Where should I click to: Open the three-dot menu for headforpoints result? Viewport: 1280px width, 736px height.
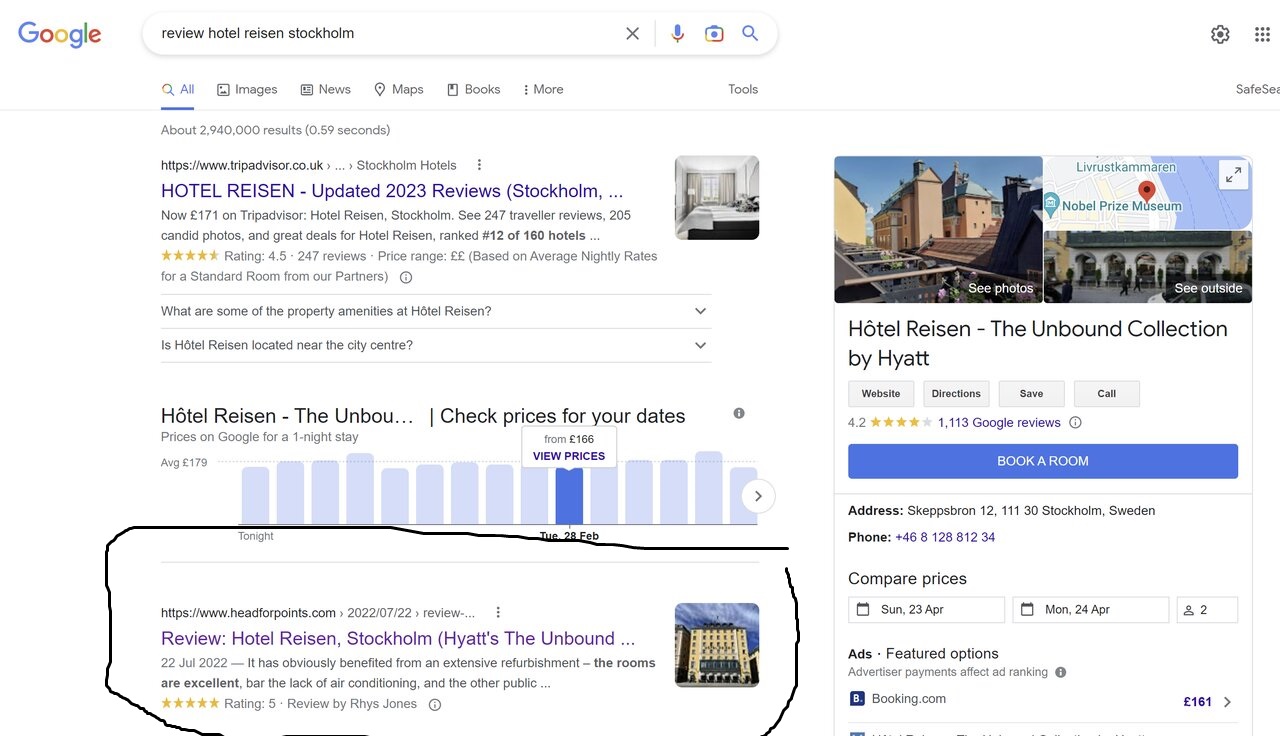click(498, 613)
